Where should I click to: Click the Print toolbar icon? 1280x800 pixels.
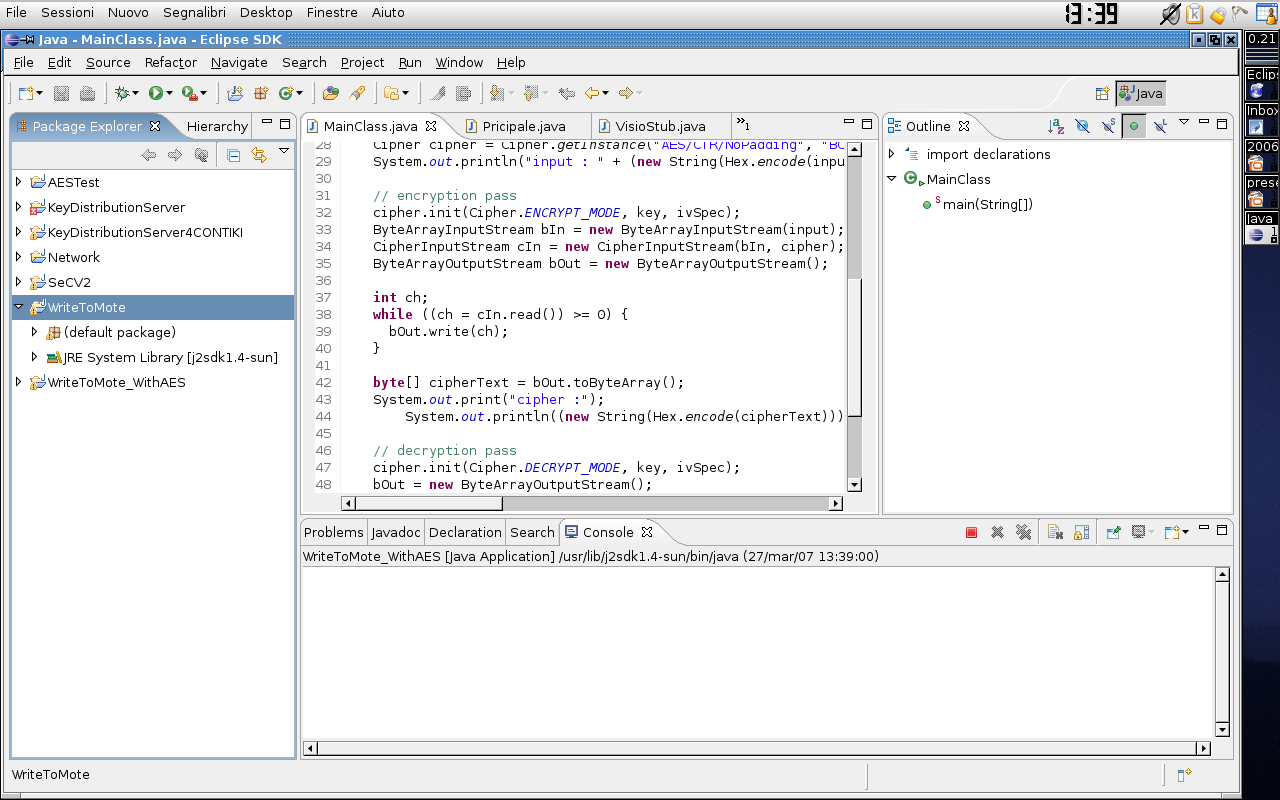(x=87, y=93)
